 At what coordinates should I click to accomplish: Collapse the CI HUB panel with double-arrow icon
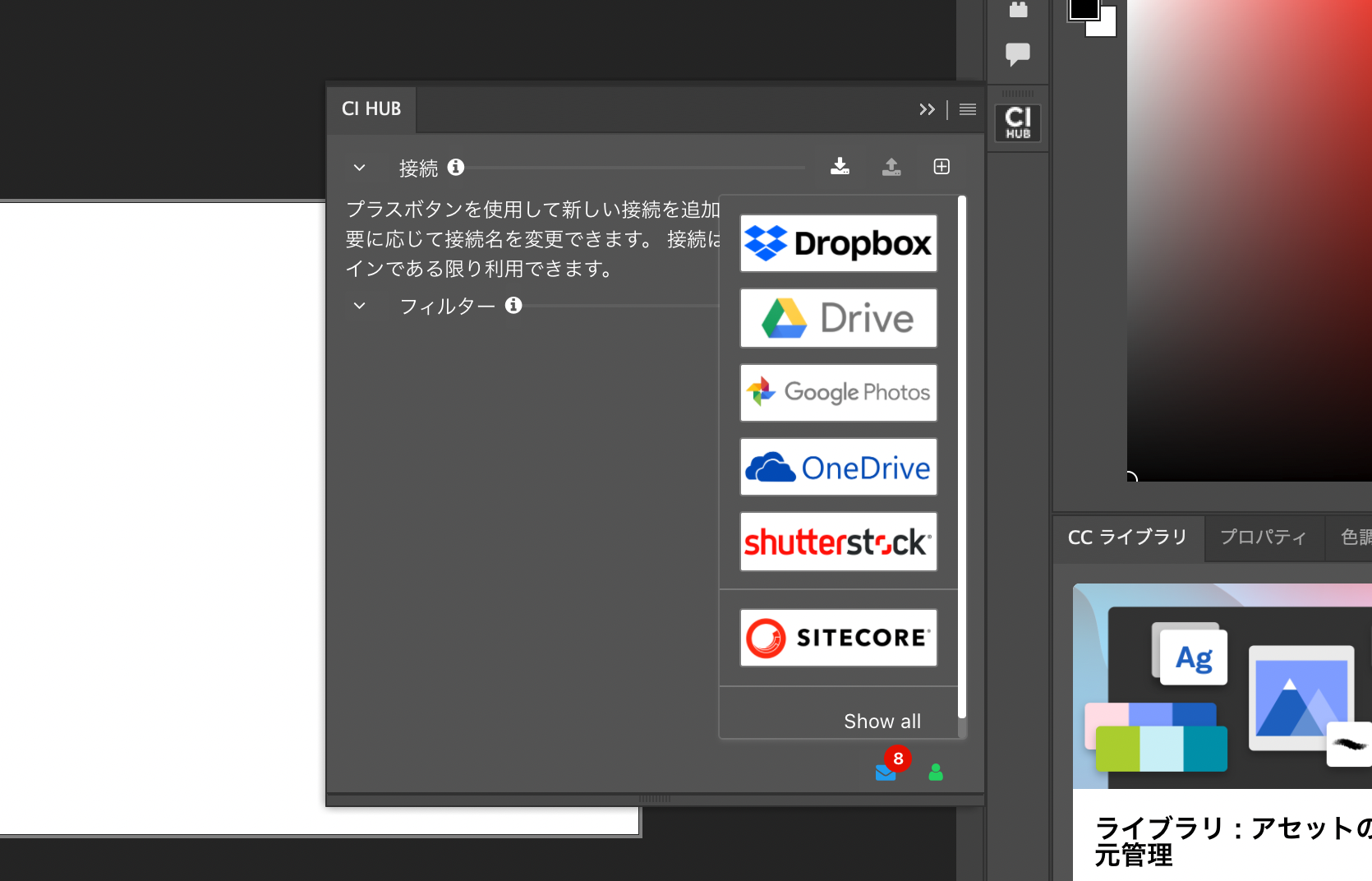(927, 109)
